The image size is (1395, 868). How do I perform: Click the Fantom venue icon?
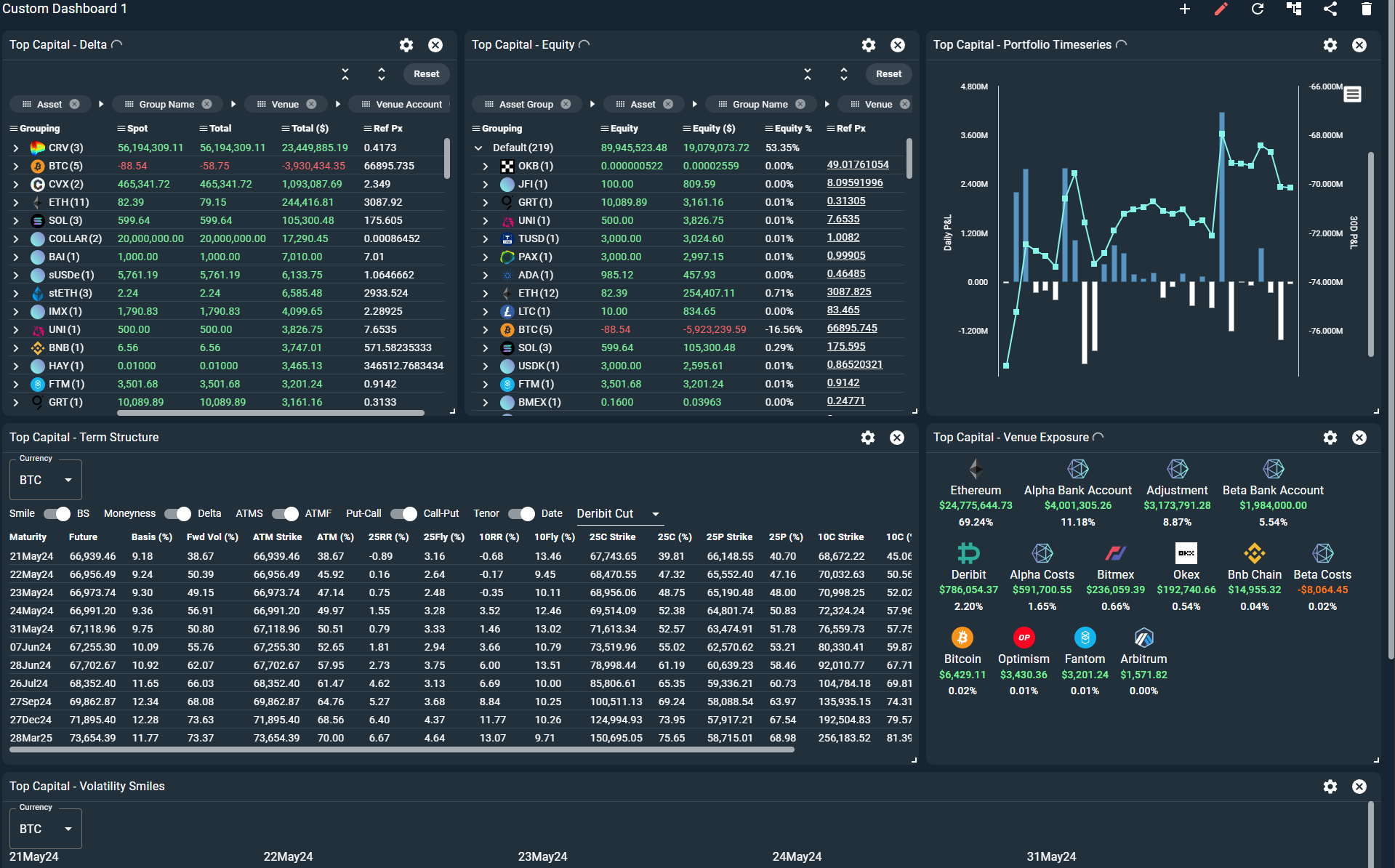(1085, 638)
